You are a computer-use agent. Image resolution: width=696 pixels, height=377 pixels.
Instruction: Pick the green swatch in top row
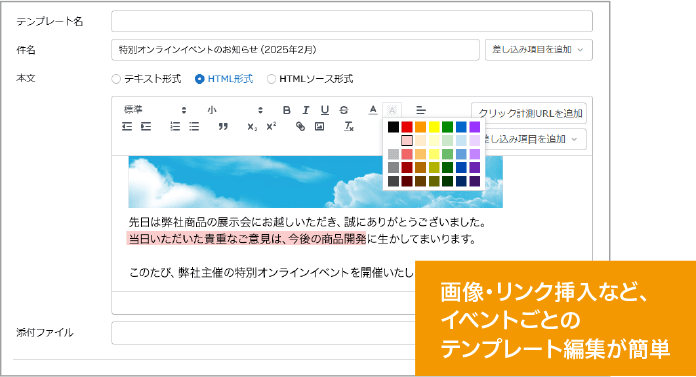(x=447, y=127)
